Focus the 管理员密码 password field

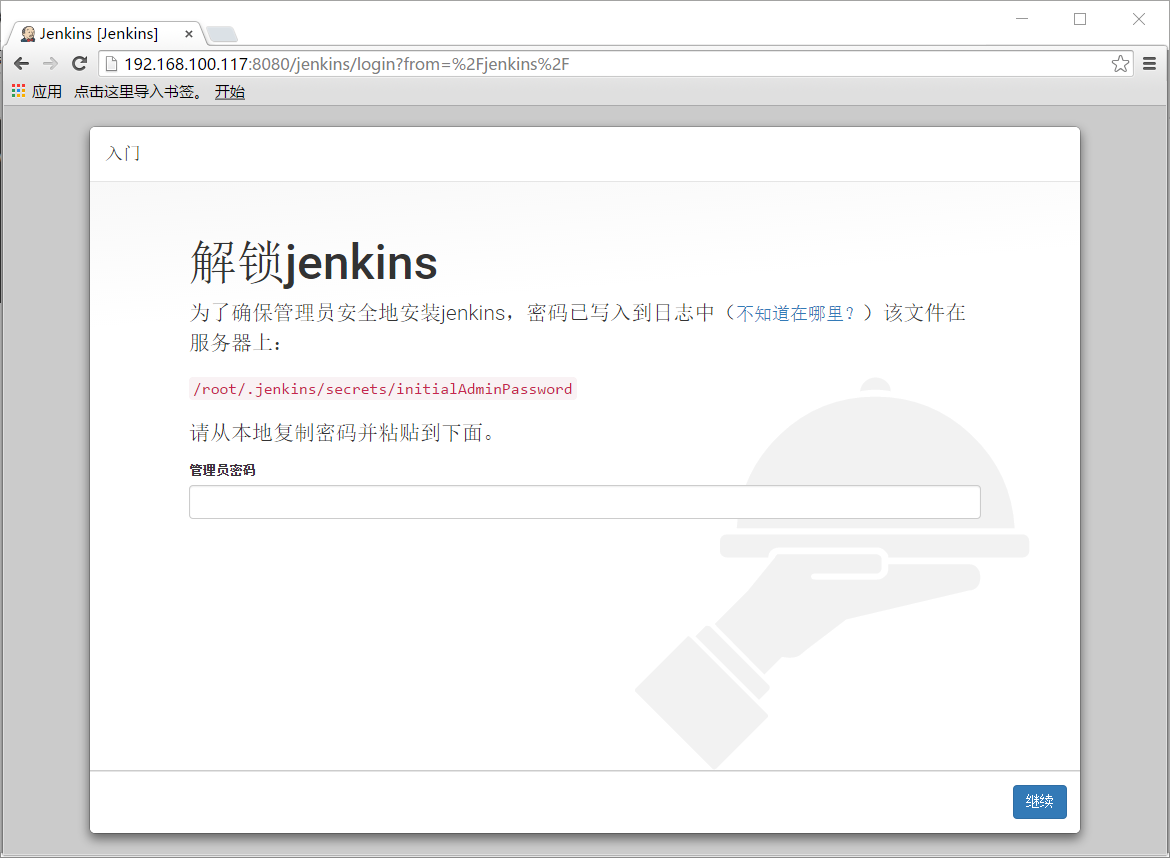pos(584,502)
